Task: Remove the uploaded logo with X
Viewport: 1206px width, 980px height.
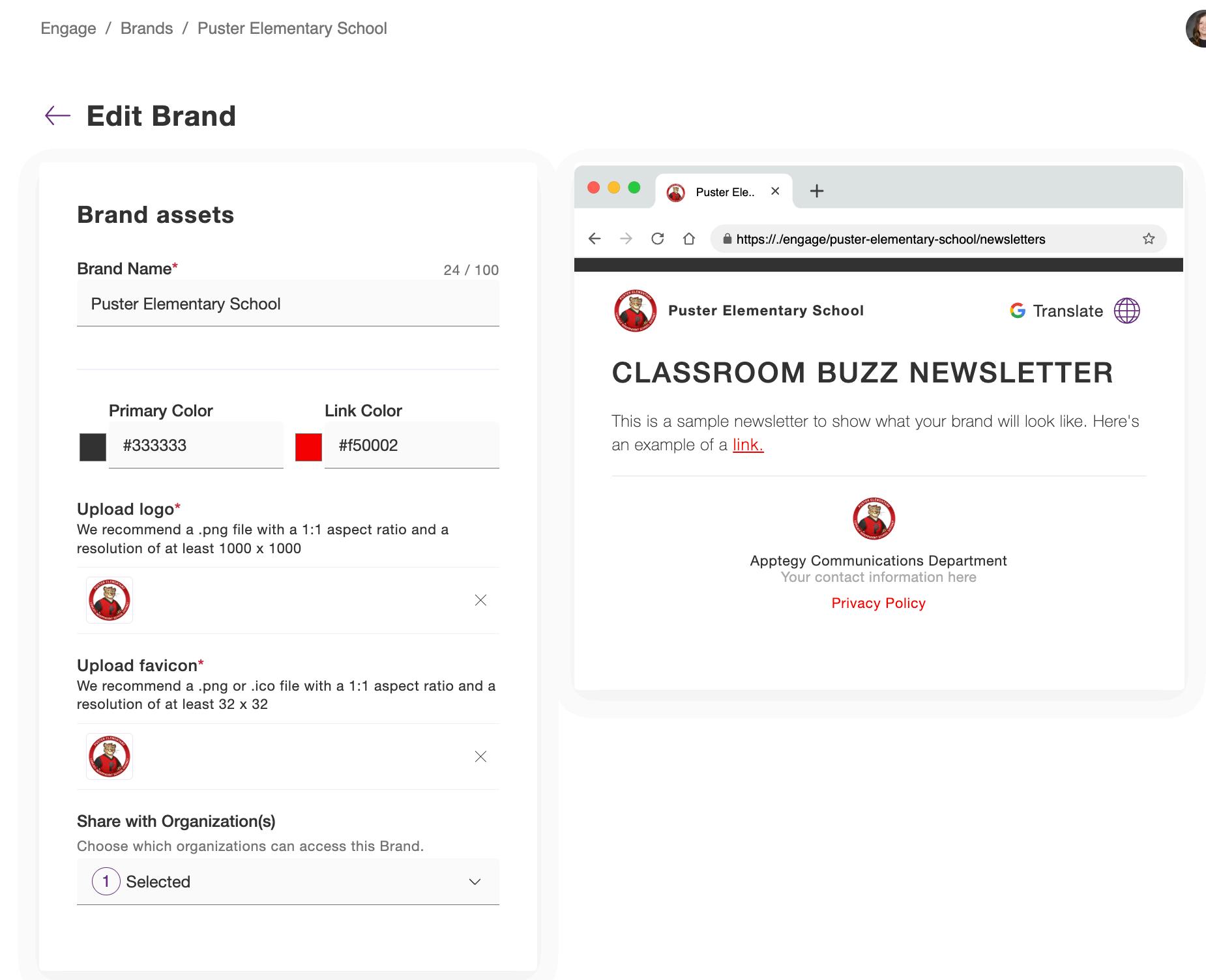Action: (480, 600)
